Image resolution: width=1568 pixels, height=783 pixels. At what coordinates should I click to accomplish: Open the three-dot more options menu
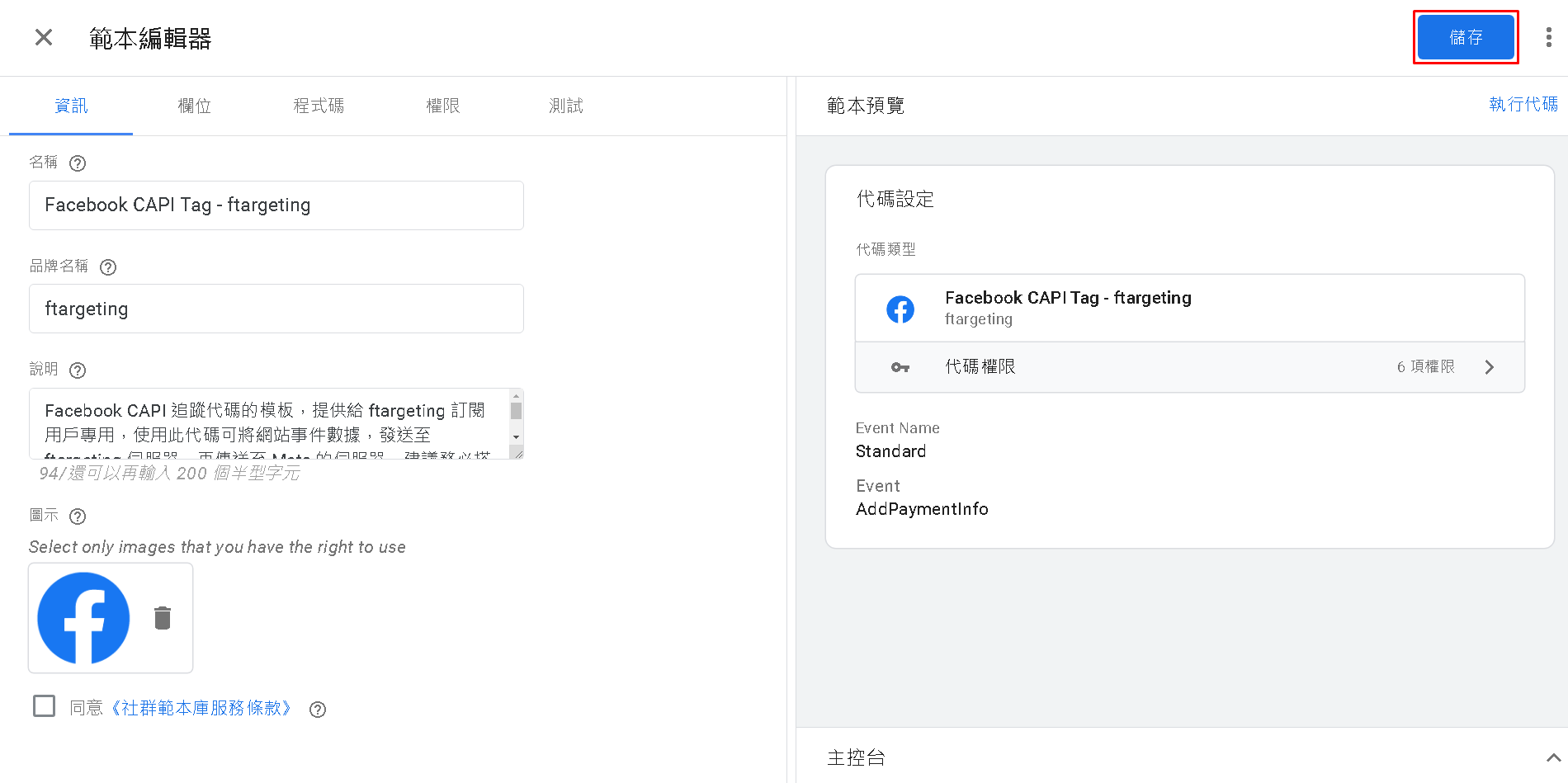point(1548,37)
